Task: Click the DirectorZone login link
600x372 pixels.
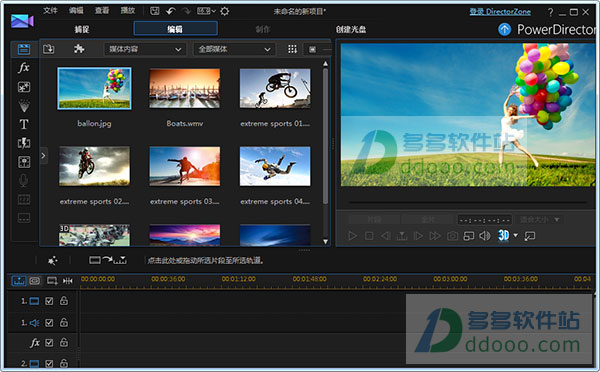Action: (x=500, y=12)
